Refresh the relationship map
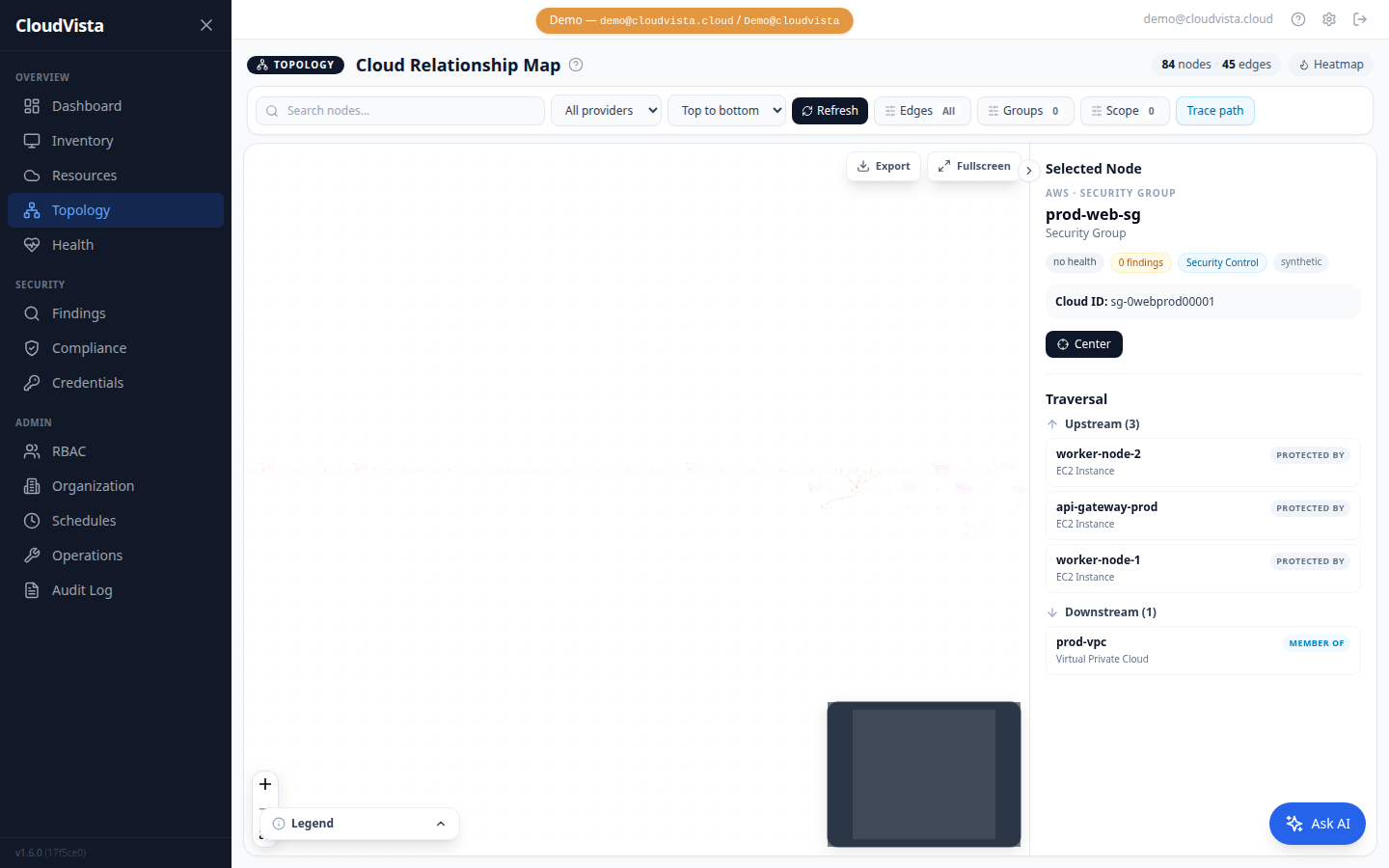The height and width of the screenshot is (868, 1389). pos(830,110)
